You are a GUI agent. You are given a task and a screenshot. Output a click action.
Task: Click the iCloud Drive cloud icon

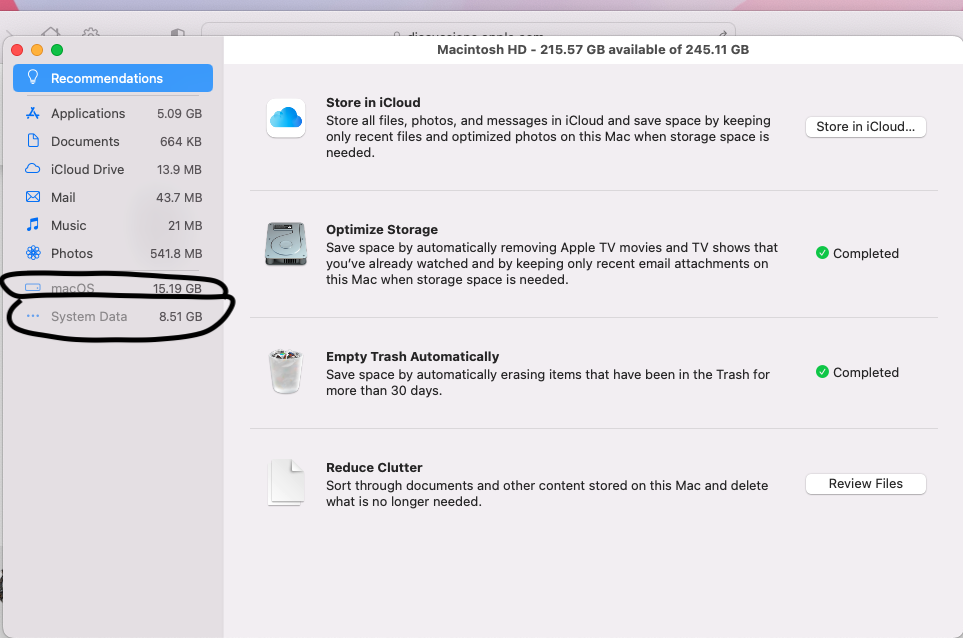[x=33, y=168]
